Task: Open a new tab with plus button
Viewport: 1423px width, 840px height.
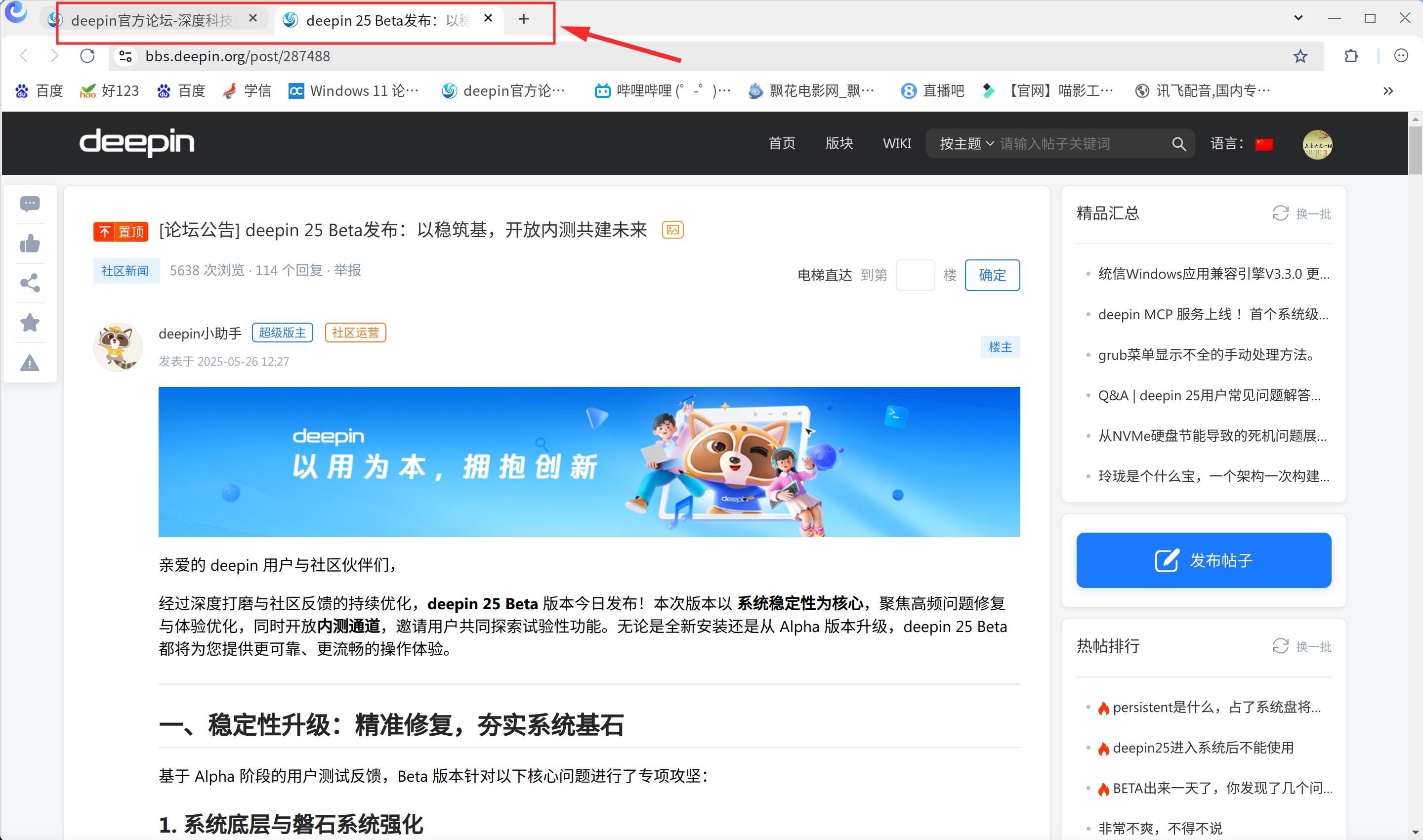Action: 524,19
